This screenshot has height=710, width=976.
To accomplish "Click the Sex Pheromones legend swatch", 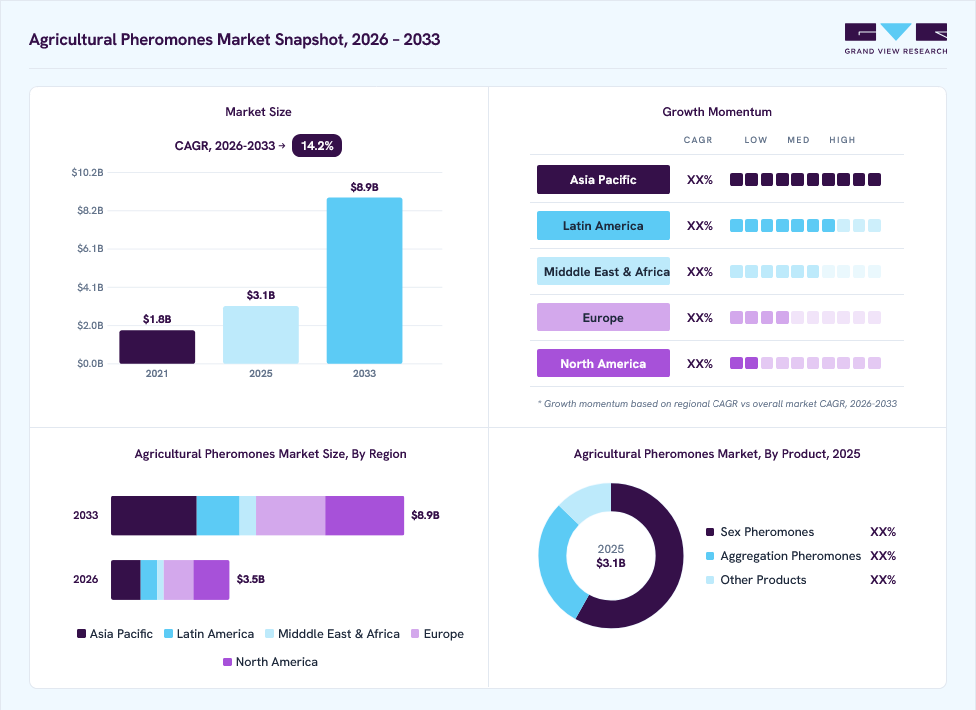I will [x=710, y=532].
